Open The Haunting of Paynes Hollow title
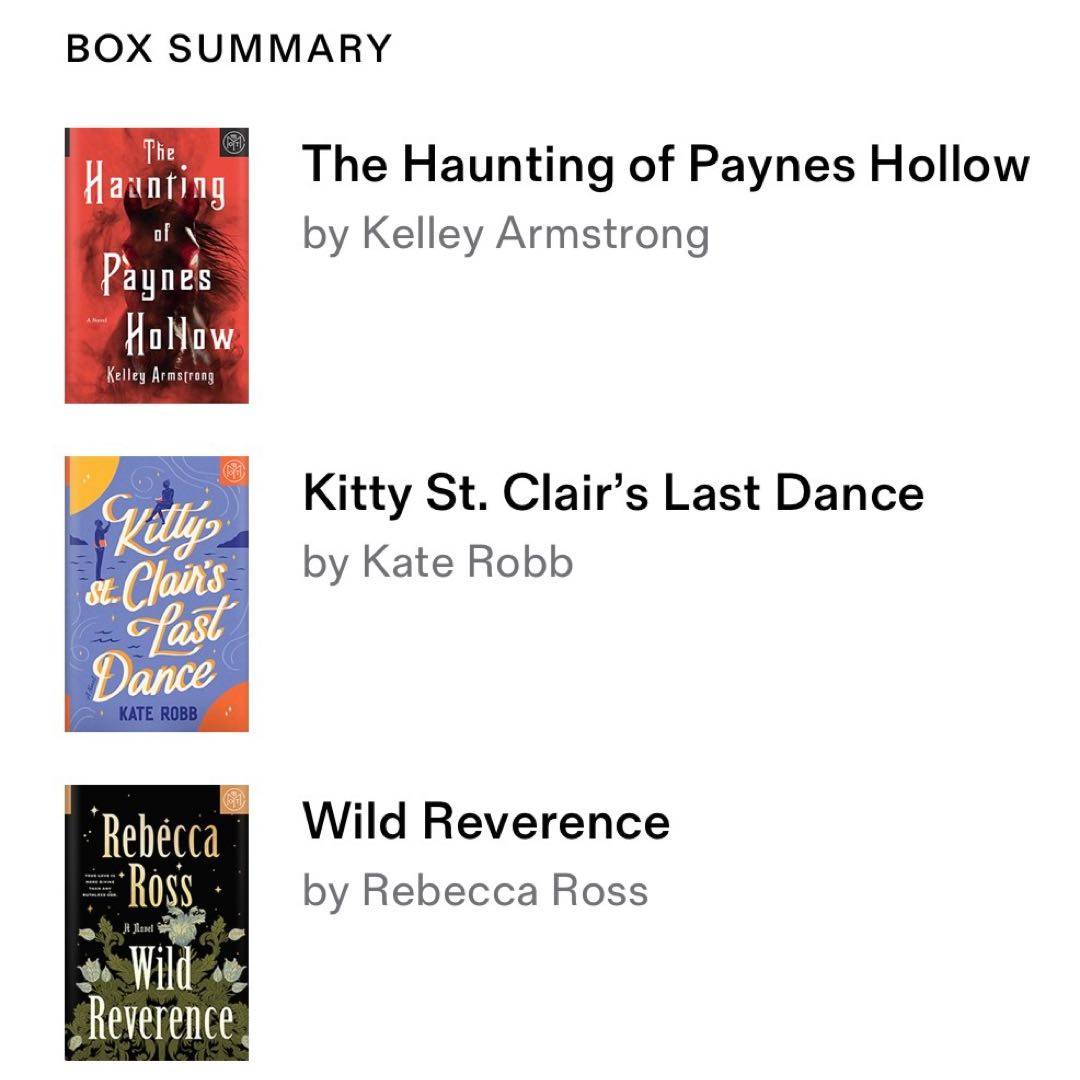This screenshot has height=1080, width=1080. click(x=665, y=164)
